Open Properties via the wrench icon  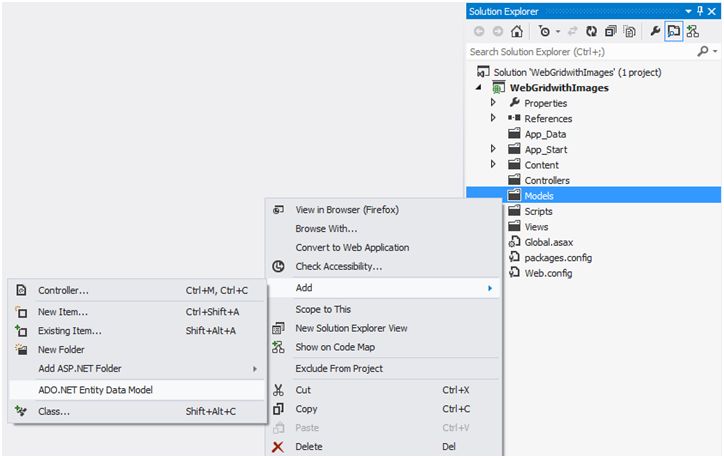655,31
